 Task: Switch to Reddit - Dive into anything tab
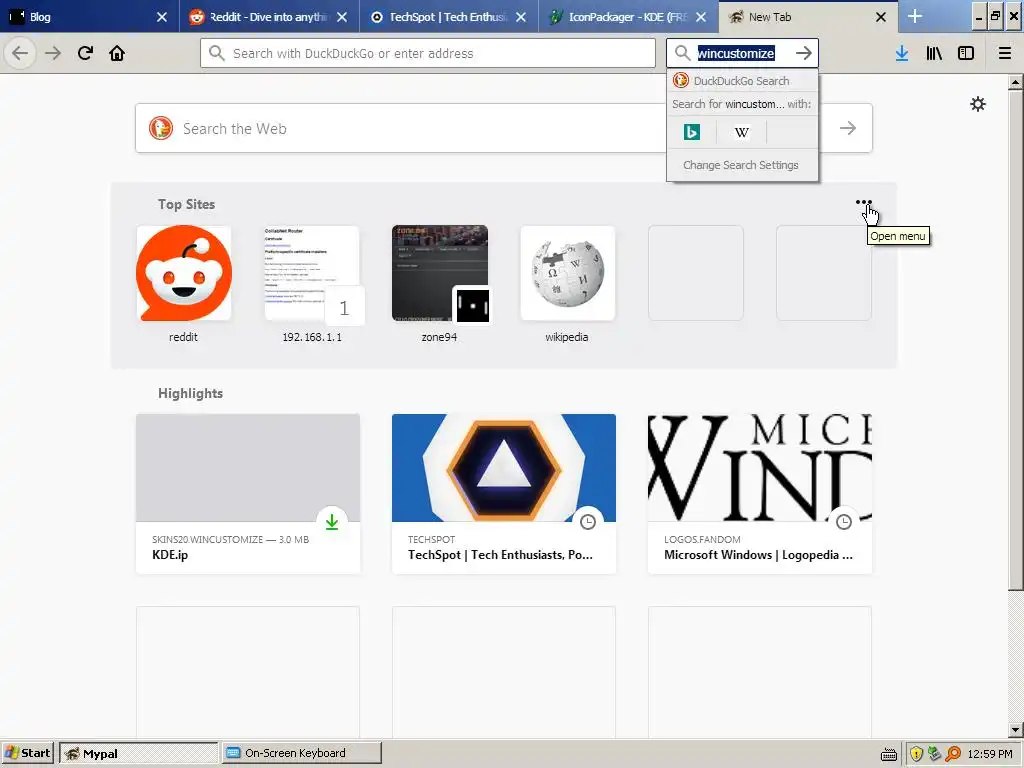click(269, 17)
